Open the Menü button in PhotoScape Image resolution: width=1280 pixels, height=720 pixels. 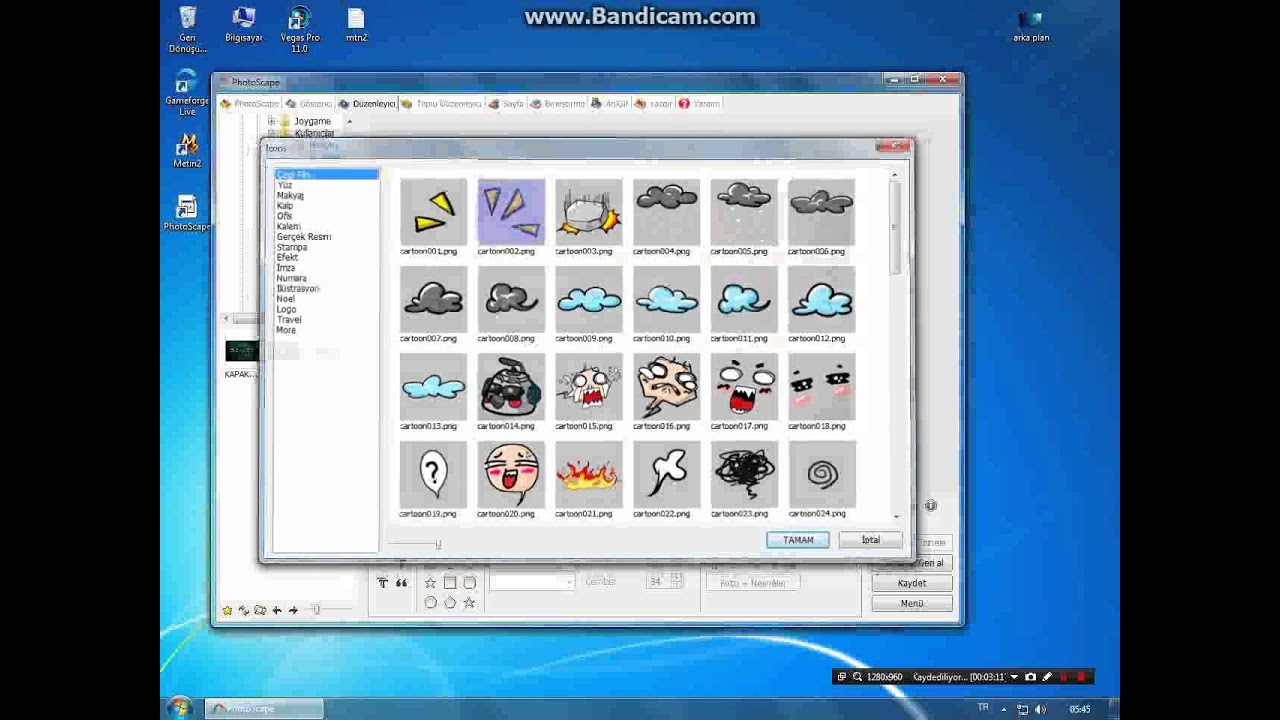[x=912, y=603]
